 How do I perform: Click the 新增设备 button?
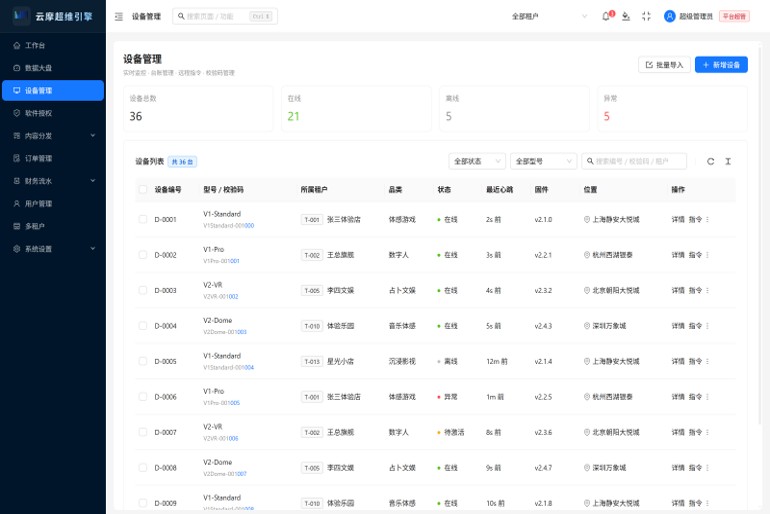pyautogui.click(x=721, y=65)
